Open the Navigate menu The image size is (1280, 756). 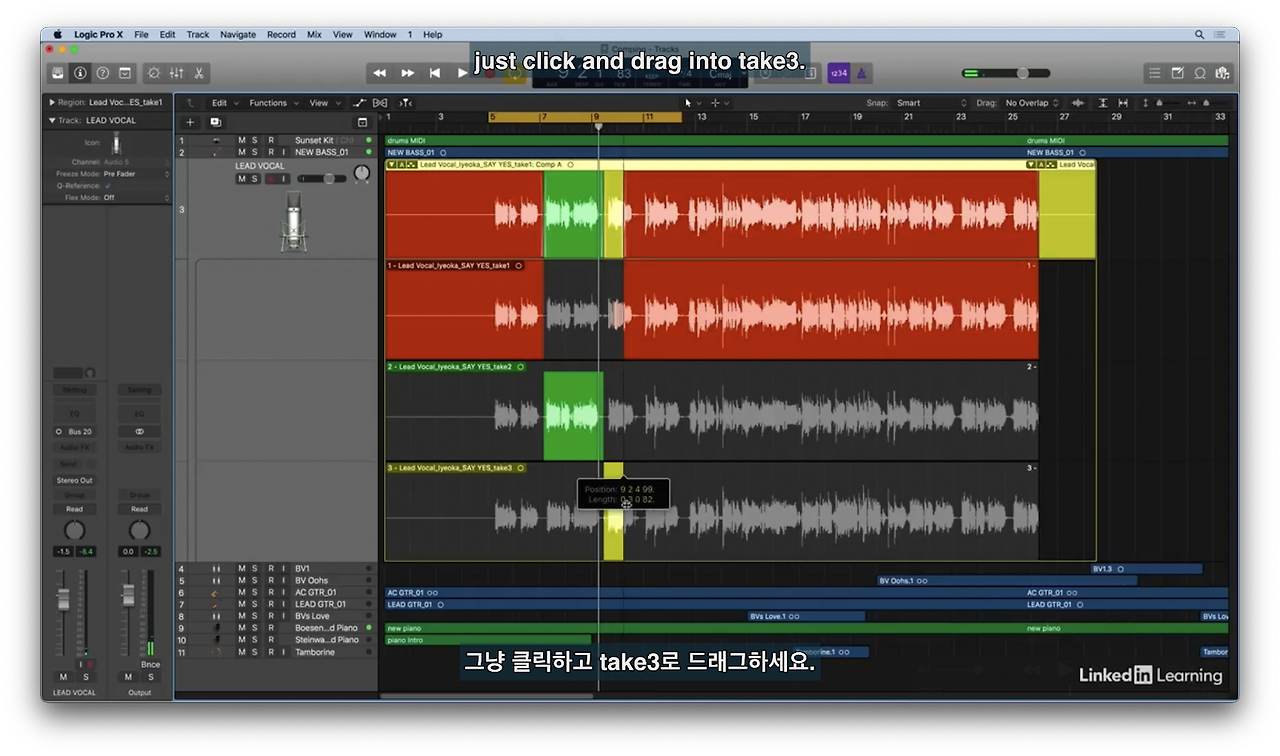(x=238, y=34)
